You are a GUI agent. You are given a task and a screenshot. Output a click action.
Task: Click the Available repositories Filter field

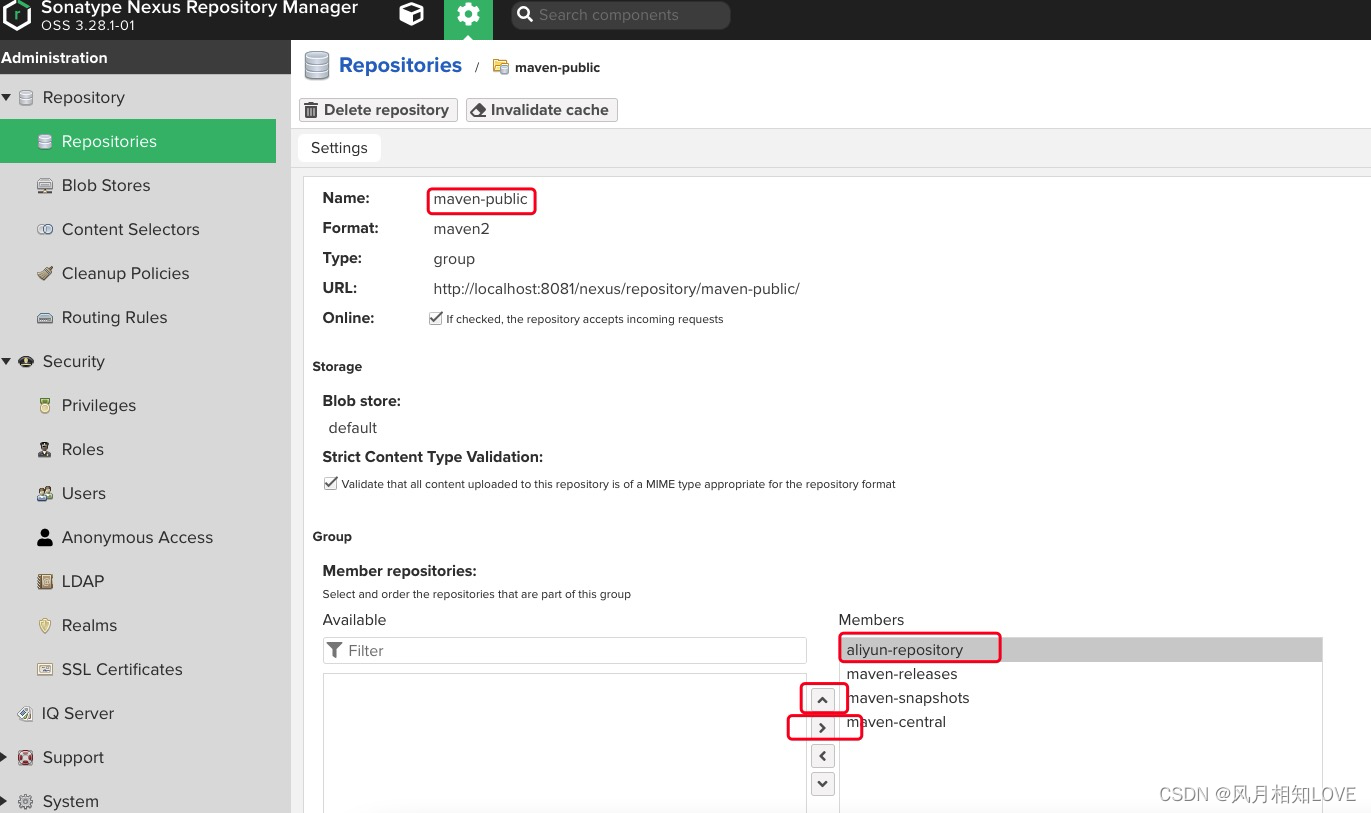coord(564,650)
